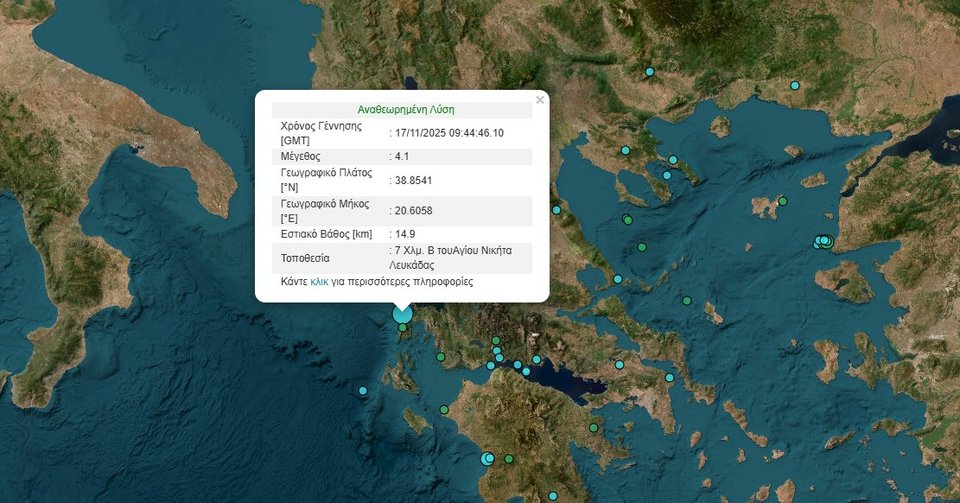This screenshot has width=960, height=503.
Task: Select the lone marker in the Ionian Sea west of Kefalonia
Action: coord(363,390)
